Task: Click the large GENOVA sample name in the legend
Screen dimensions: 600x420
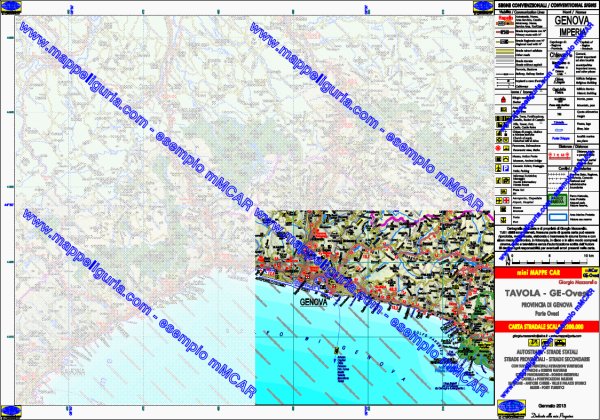Action: pyautogui.click(x=572, y=20)
